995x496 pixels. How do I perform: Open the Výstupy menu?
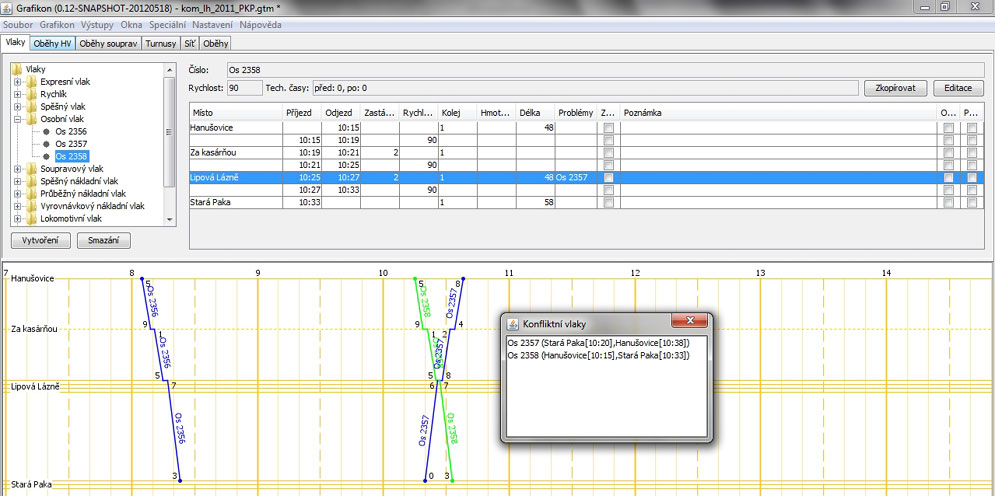97,23
